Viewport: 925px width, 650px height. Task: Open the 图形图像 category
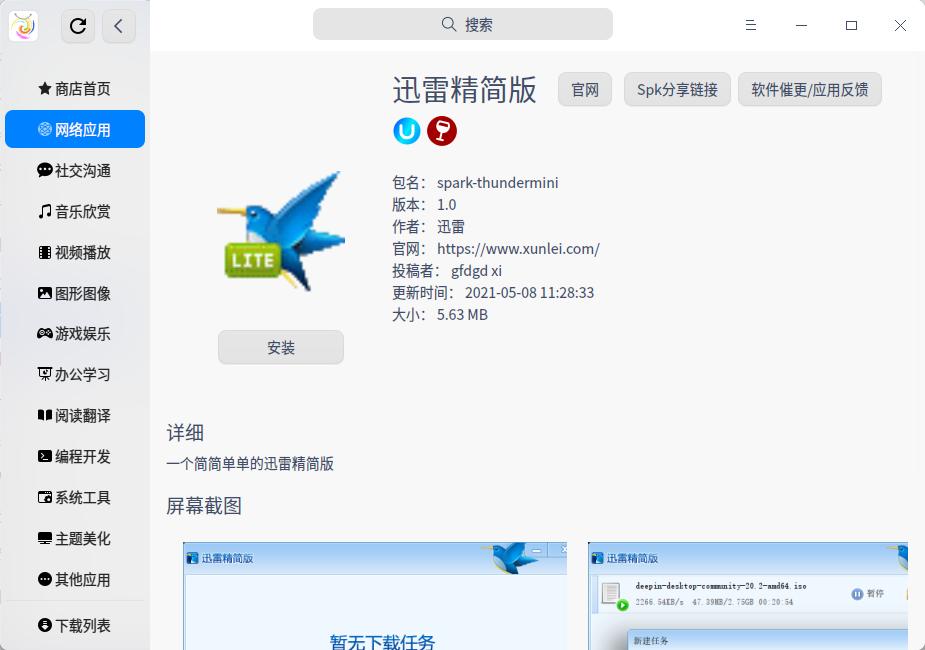point(75,293)
